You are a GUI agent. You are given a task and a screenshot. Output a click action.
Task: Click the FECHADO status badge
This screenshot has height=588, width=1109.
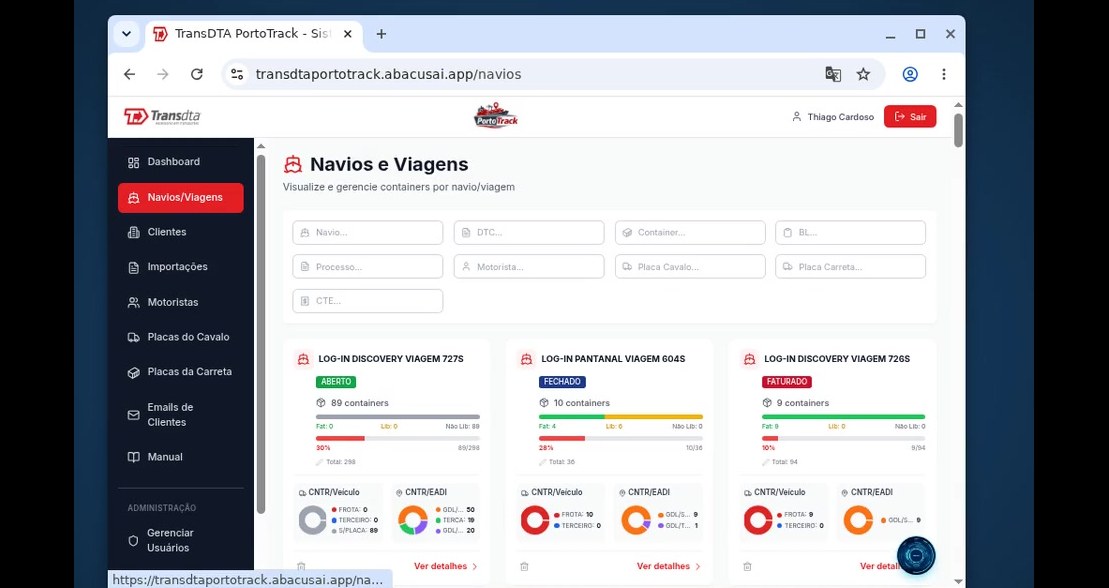562,382
